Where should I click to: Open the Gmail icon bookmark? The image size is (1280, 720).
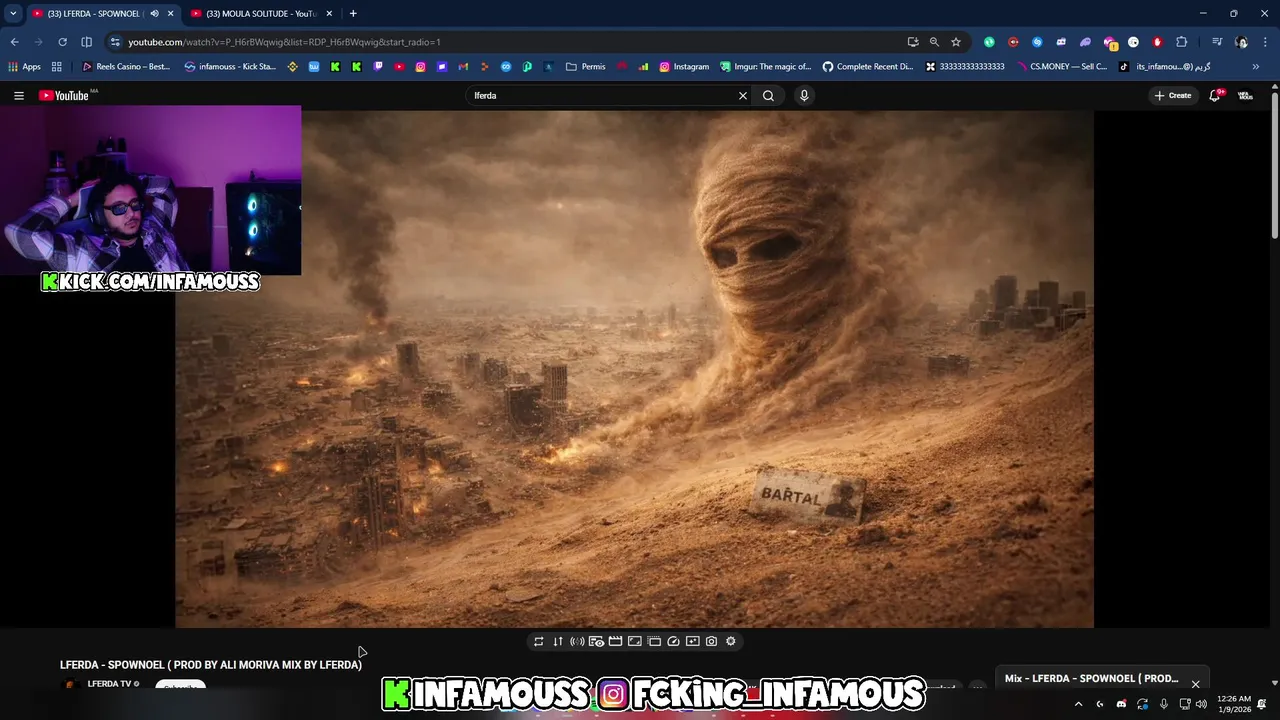pyautogui.click(x=463, y=67)
